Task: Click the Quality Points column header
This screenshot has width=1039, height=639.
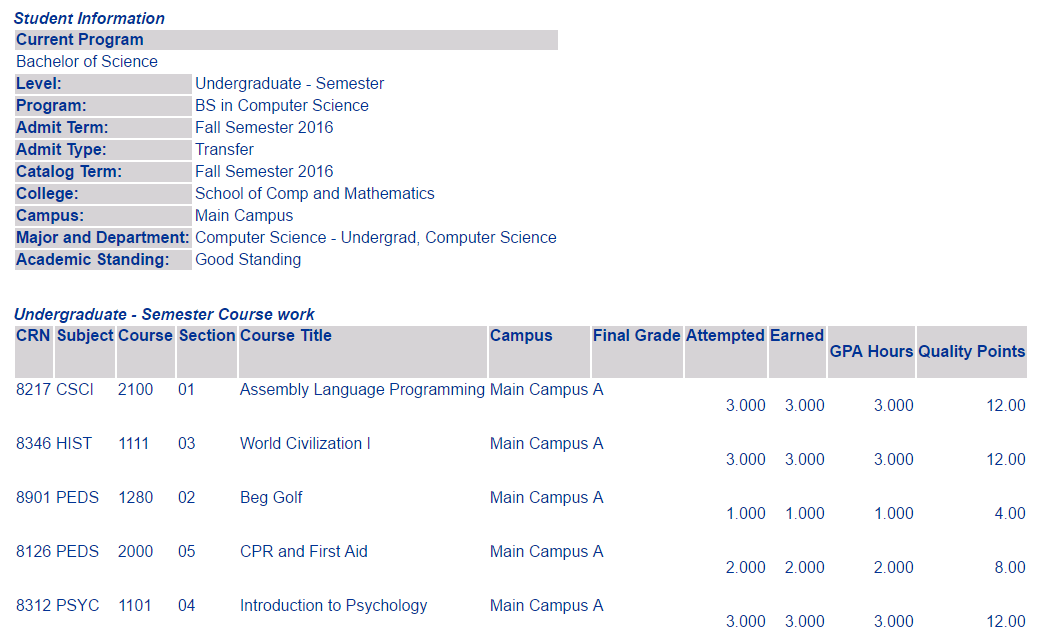Action: (x=971, y=351)
